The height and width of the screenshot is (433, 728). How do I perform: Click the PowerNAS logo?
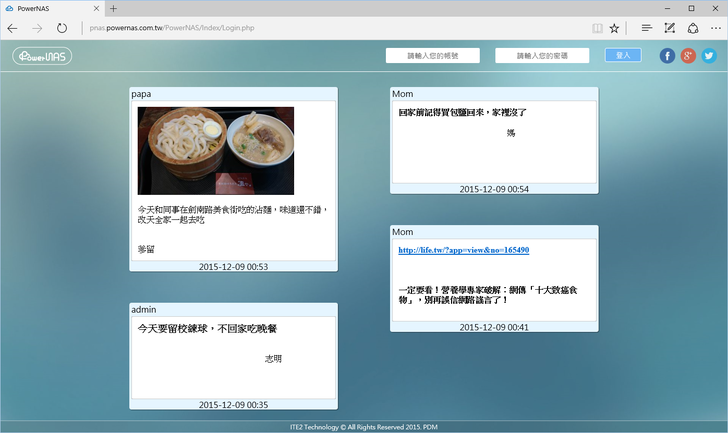(x=42, y=56)
